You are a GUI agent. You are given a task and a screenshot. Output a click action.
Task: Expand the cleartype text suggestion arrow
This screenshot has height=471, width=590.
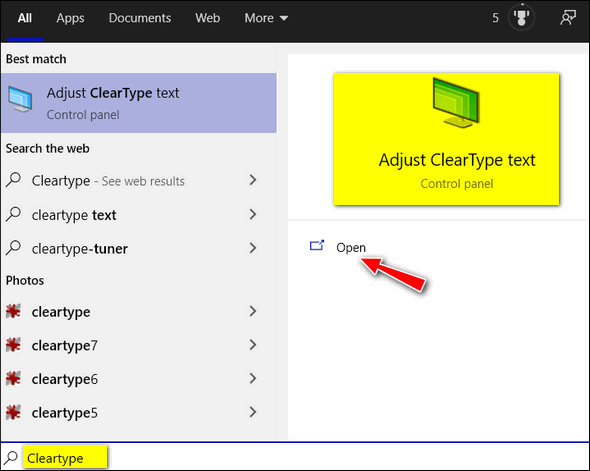253,214
